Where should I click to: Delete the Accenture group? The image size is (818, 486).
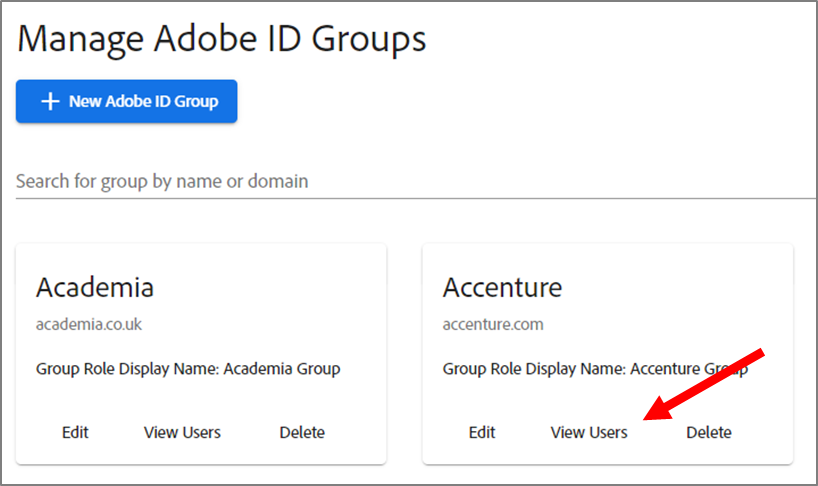pos(708,432)
